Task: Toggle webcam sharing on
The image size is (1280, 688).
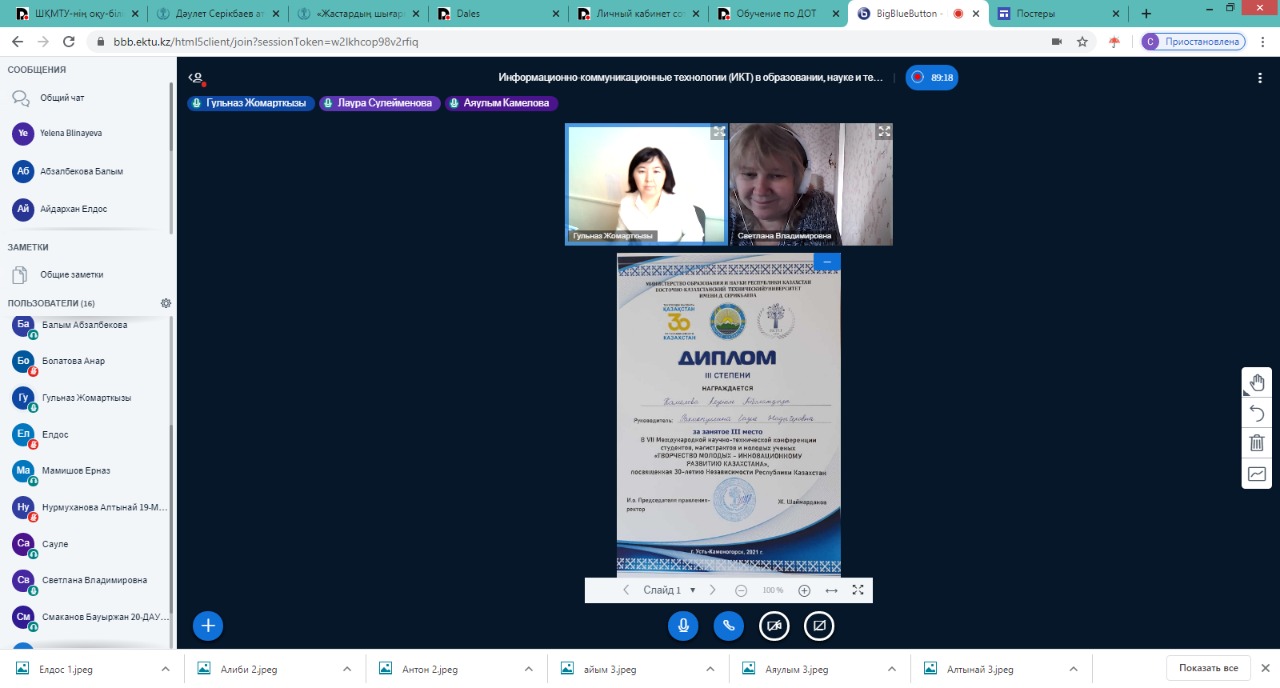Action: point(774,626)
